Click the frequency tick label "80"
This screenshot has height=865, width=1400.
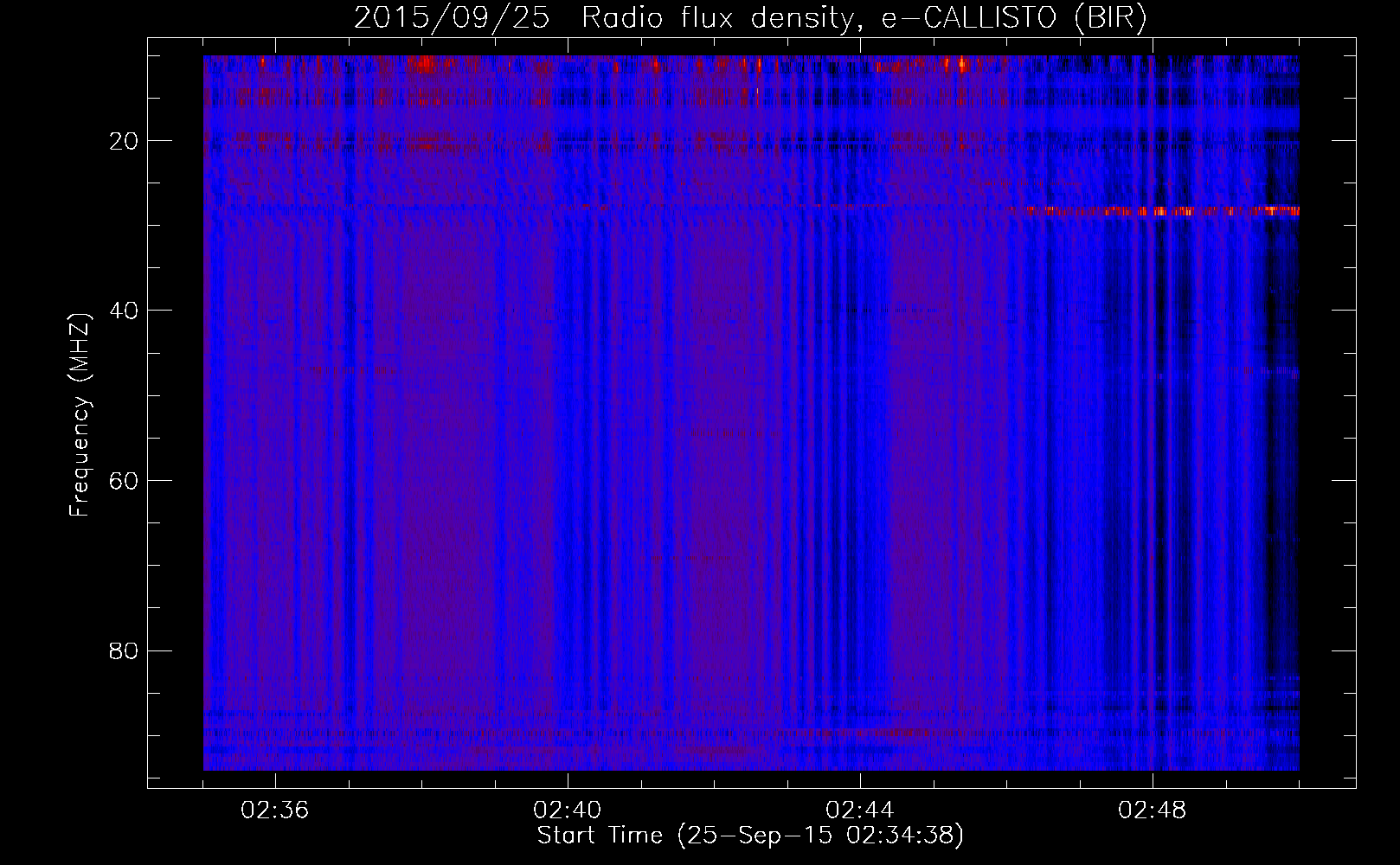pos(125,650)
